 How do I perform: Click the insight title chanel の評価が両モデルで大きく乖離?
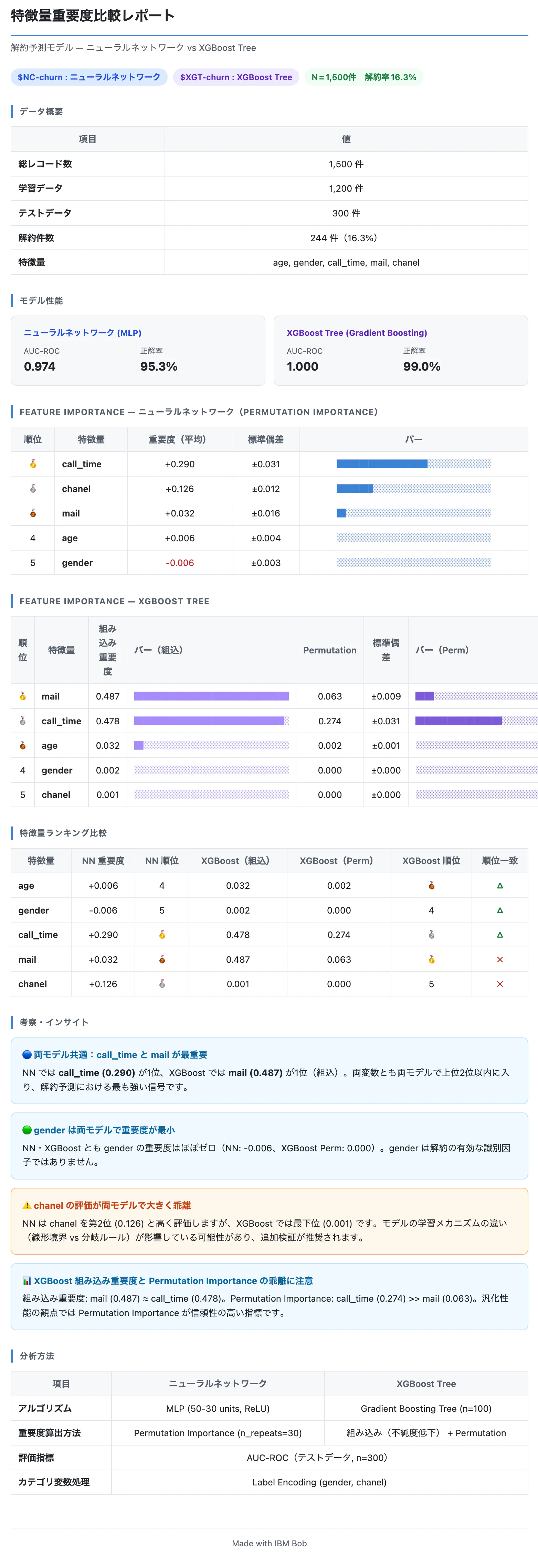(112, 1205)
